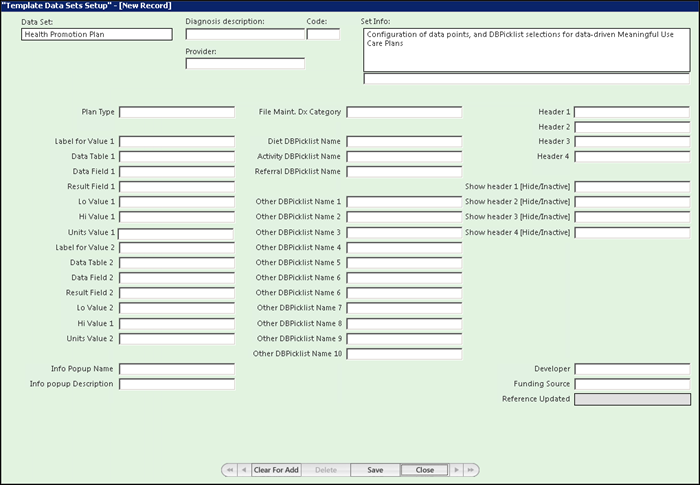Click inside the Set Info text area
Image resolution: width=700 pixels, height=486 pixels.
[x=527, y=50]
